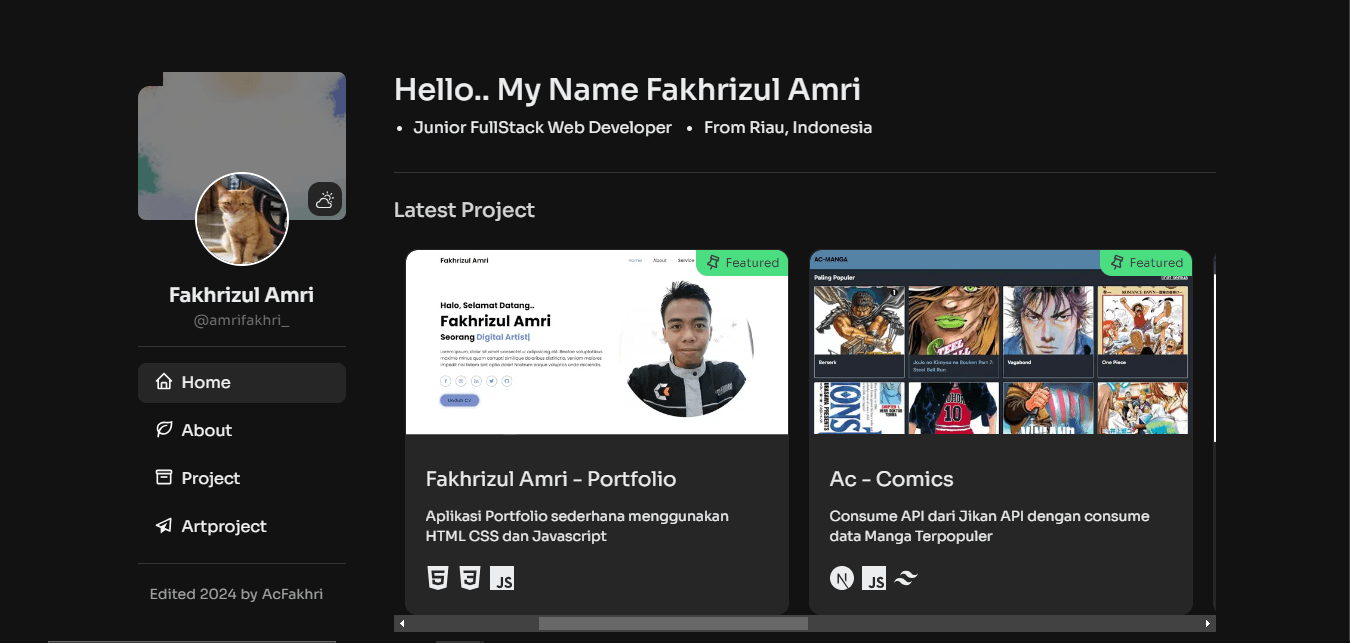Toggle the weather icon near the profile photo

click(x=325, y=199)
